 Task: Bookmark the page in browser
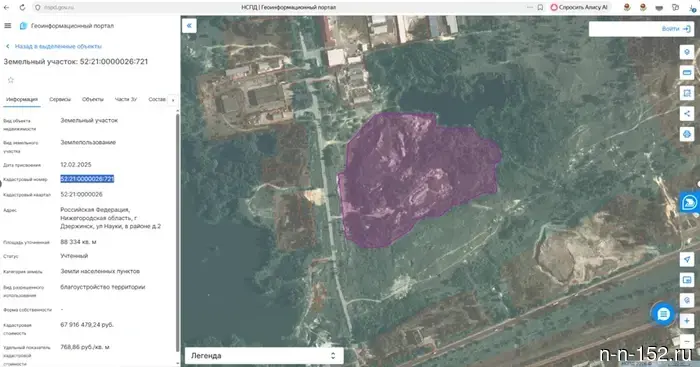coord(540,8)
